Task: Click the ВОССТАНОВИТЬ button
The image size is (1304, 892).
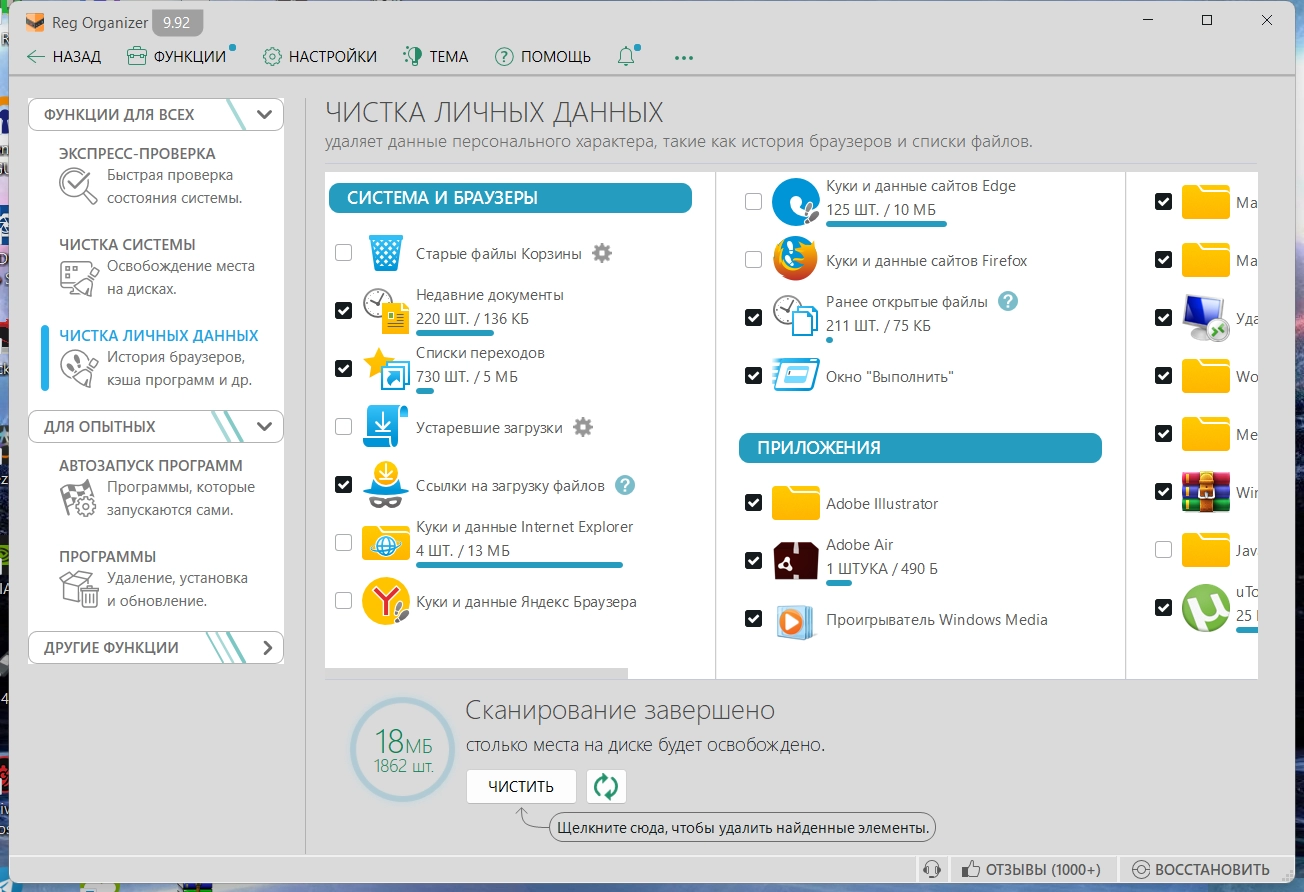Action: pyautogui.click(x=1200, y=869)
